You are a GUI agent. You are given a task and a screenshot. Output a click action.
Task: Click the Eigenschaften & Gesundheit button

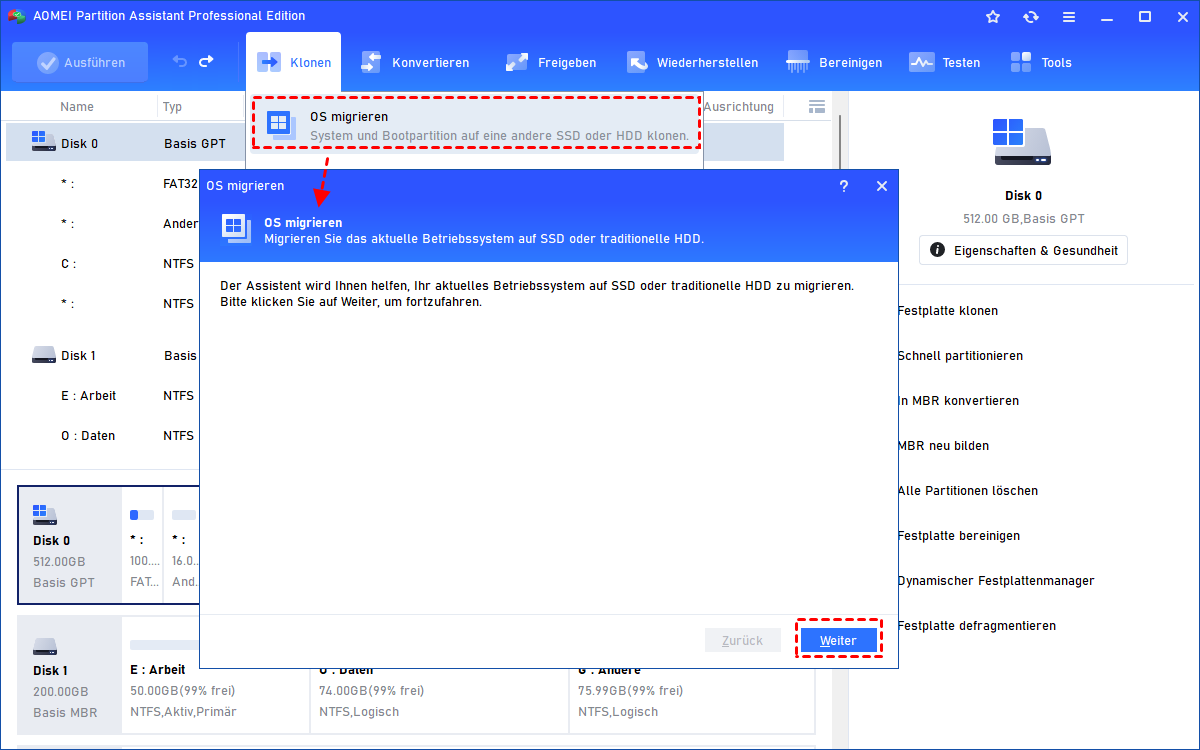pos(1023,250)
